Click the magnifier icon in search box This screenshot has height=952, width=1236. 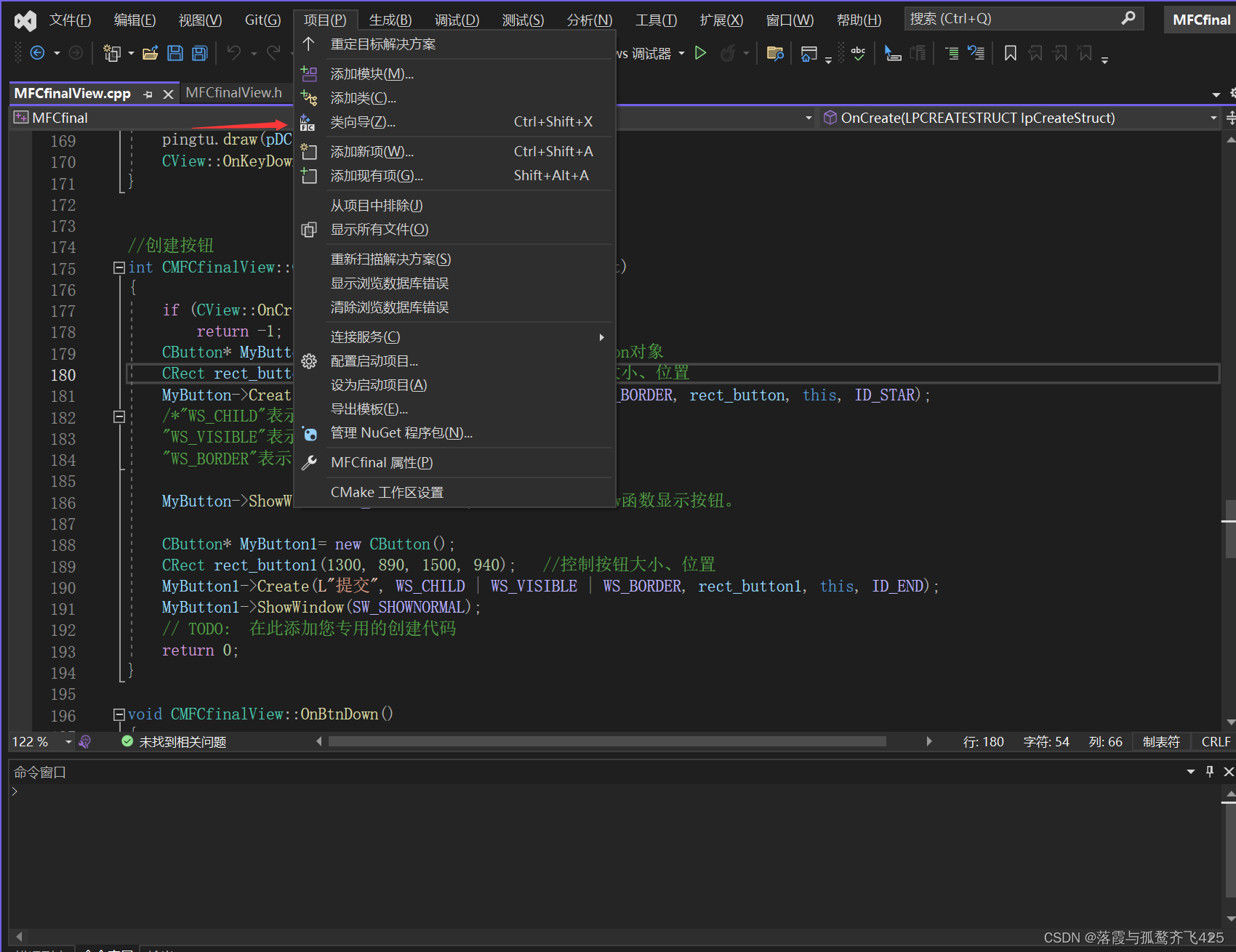1128,18
